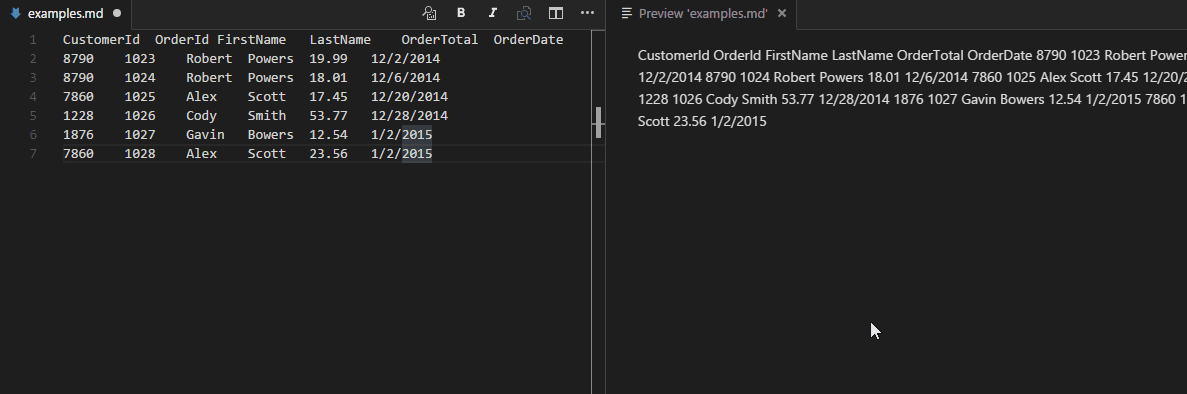Click the highlighted 2015 in line 6

(x=417, y=134)
